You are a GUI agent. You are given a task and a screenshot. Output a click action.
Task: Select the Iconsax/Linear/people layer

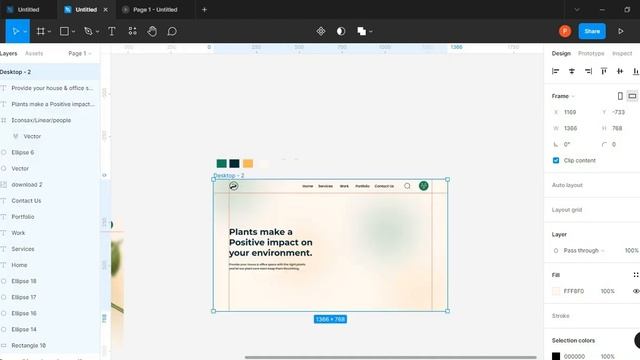click(50, 120)
